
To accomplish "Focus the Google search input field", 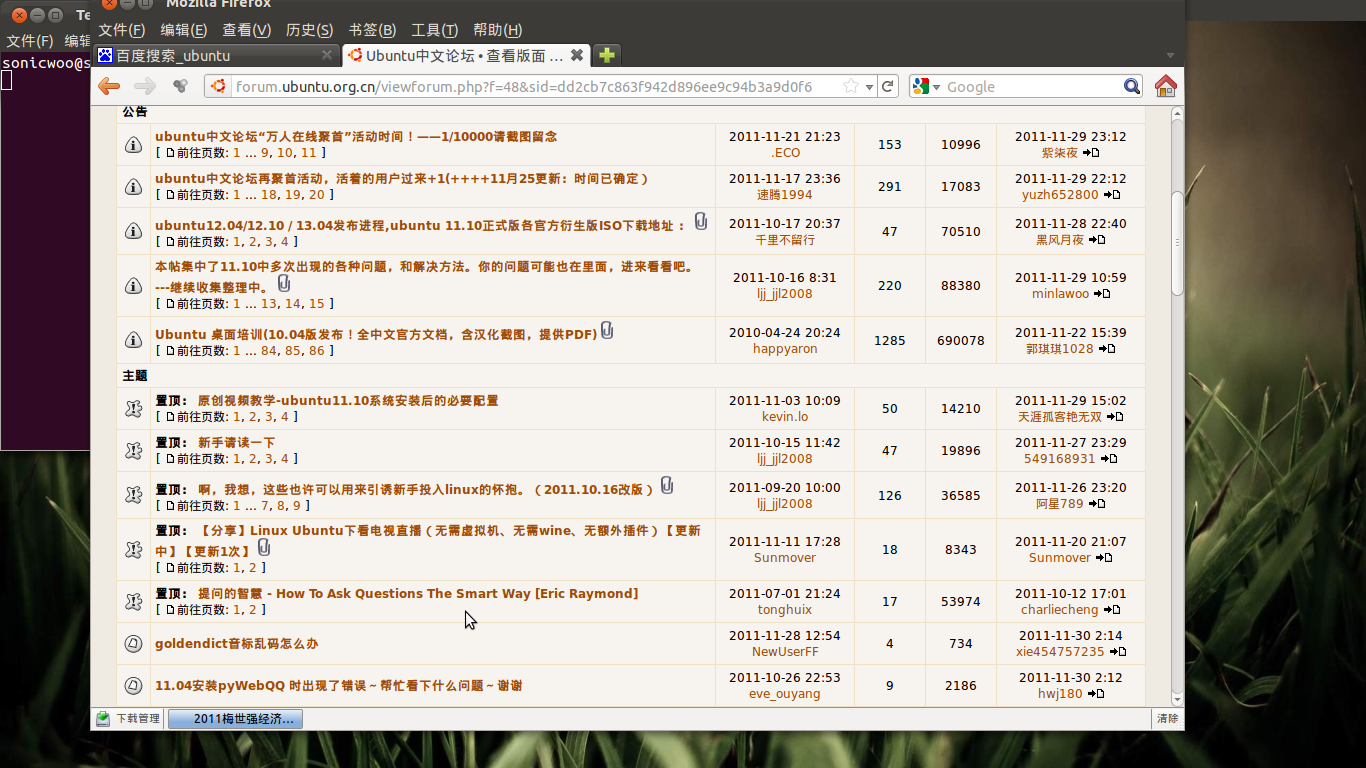I will point(1032,87).
